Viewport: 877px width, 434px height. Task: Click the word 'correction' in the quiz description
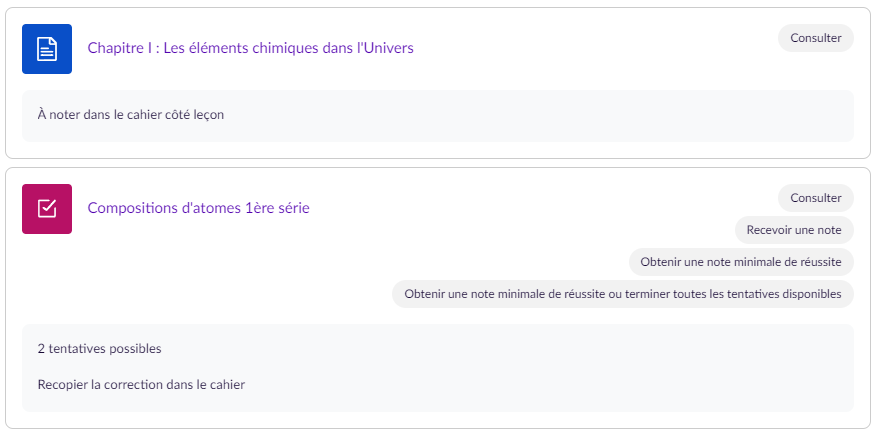point(134,384)
